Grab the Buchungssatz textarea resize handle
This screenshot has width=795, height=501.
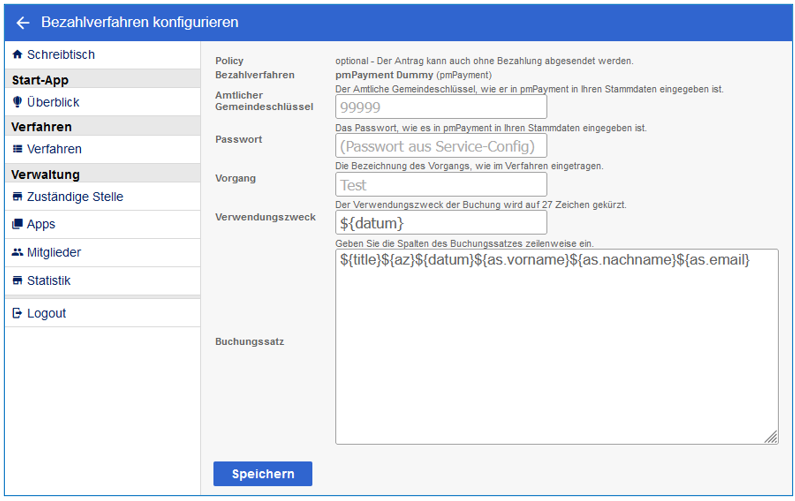pos(771,436)
